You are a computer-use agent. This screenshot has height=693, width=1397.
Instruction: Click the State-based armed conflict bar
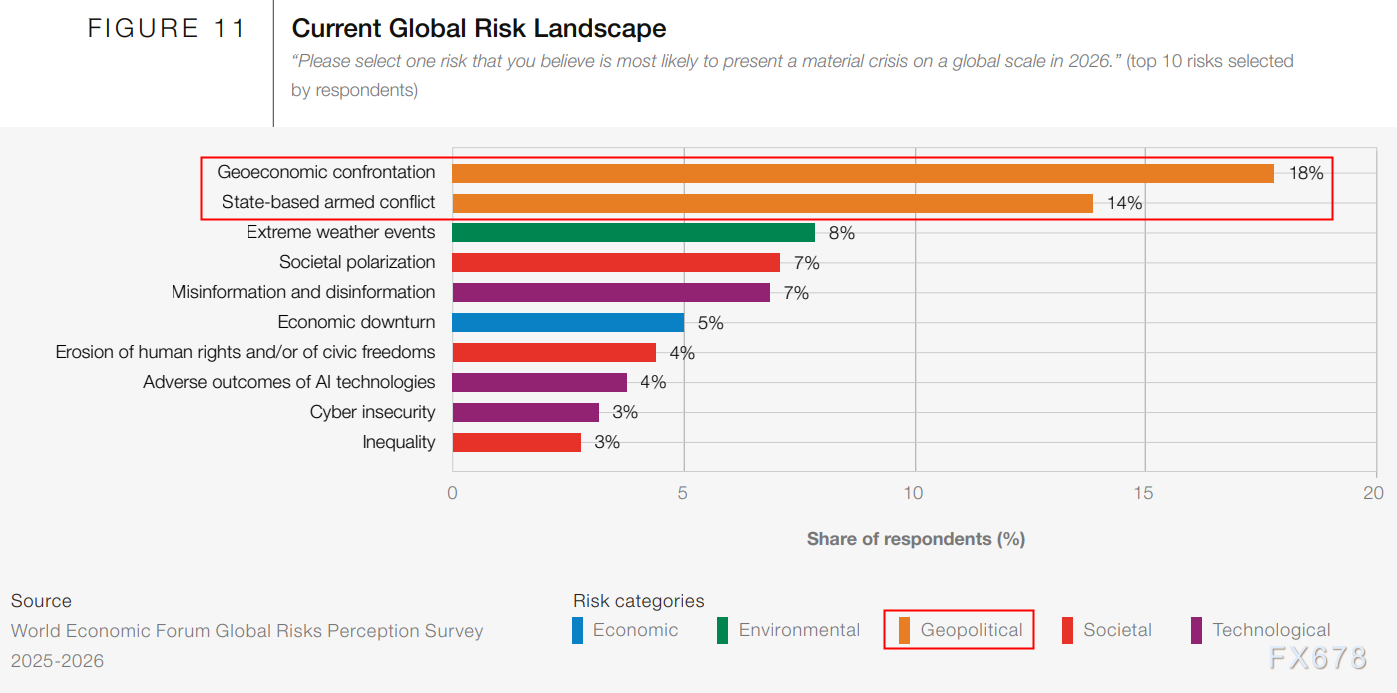[772, 203]
